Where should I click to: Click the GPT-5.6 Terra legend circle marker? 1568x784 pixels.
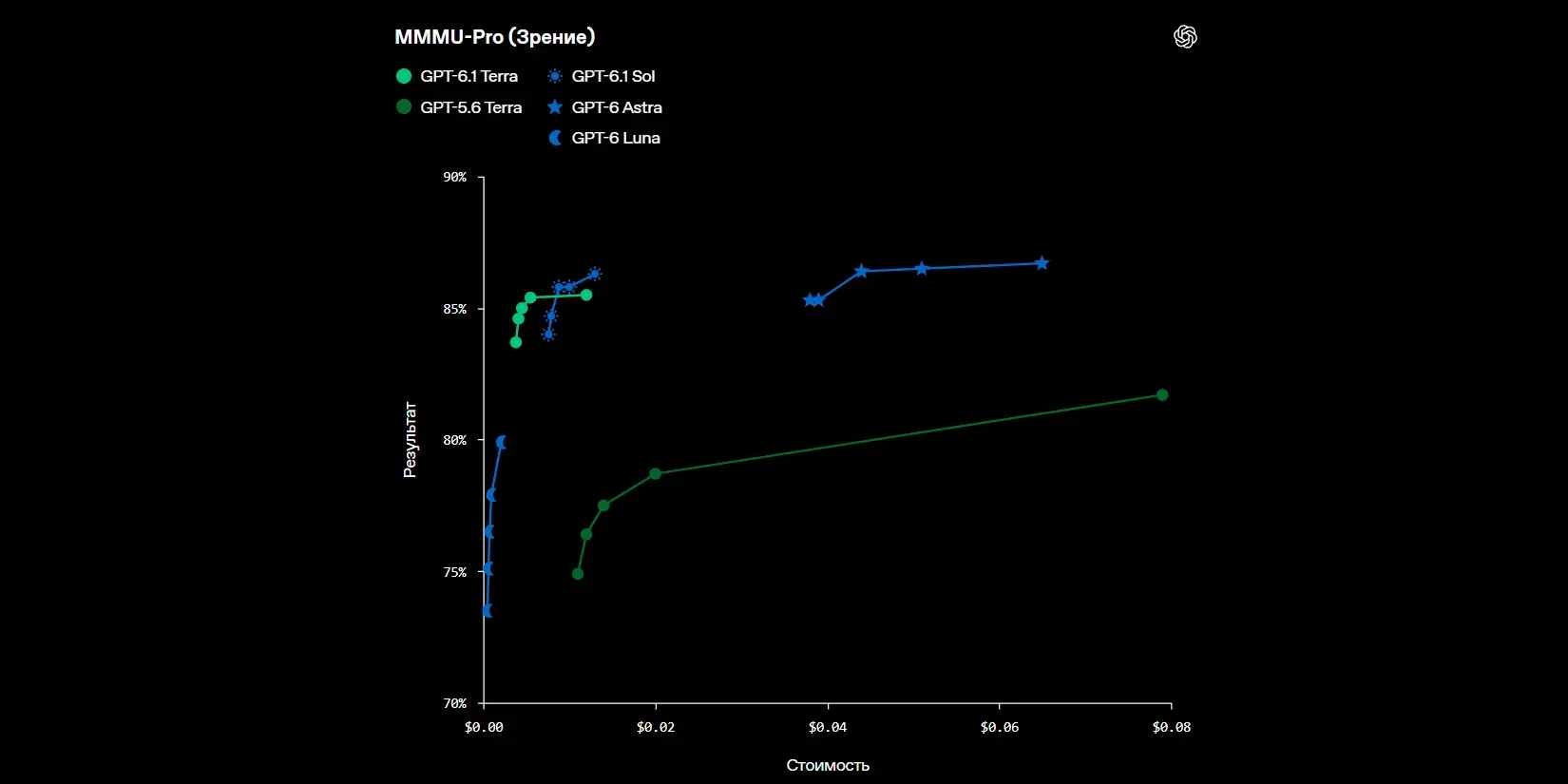[404, 107]
